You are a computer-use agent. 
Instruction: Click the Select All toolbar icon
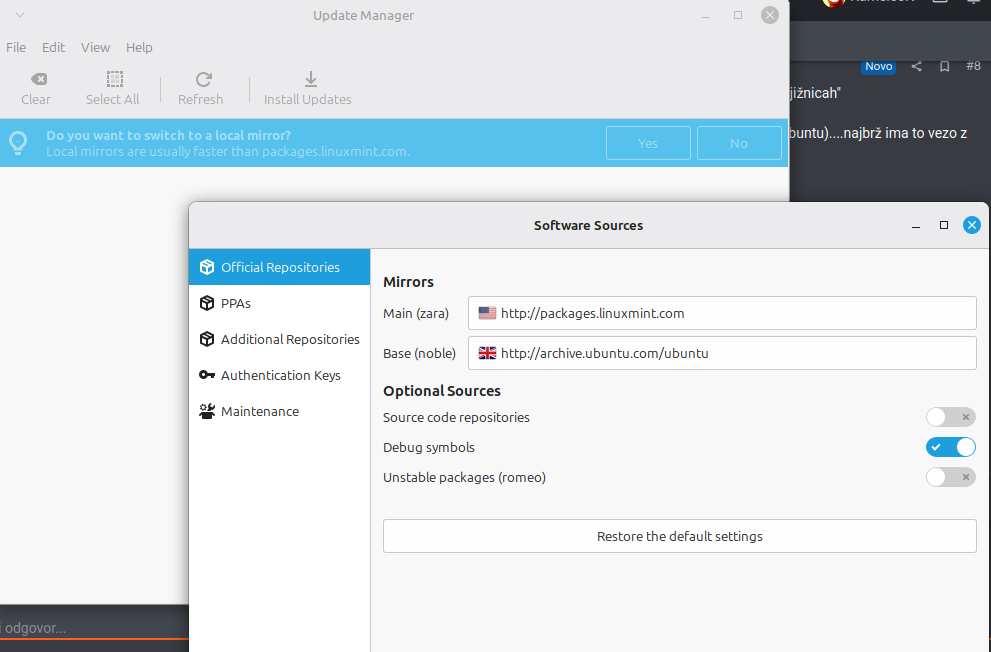click(x=115, y=80)
